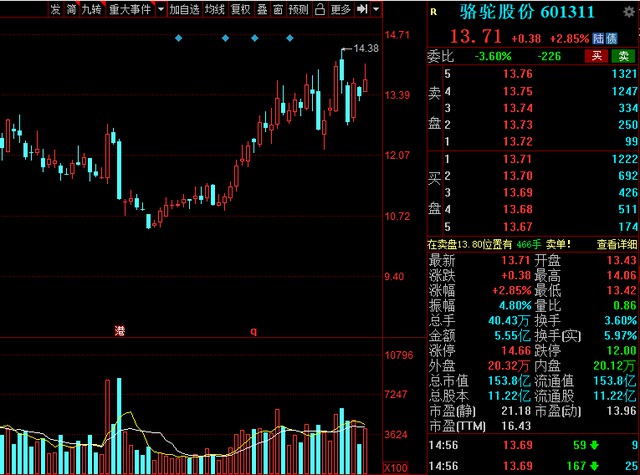Toggle the 均线 moving average lines
Image resolution: width=640 pixels, height=475 pixels.
tap(214, 10)
